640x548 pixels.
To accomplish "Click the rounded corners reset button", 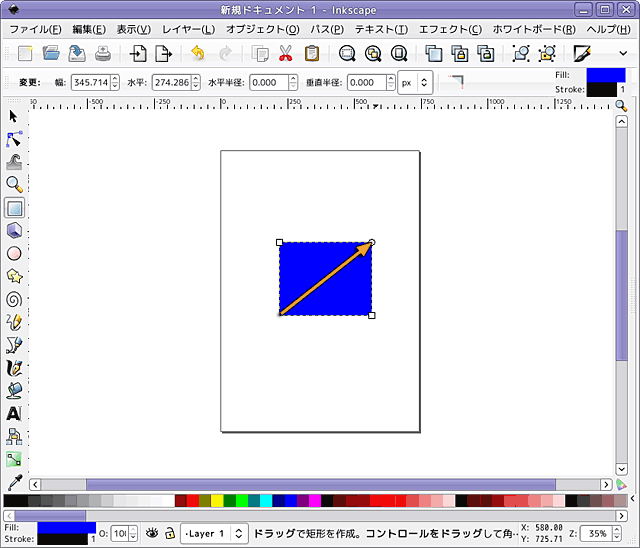I will coord(456,81).
